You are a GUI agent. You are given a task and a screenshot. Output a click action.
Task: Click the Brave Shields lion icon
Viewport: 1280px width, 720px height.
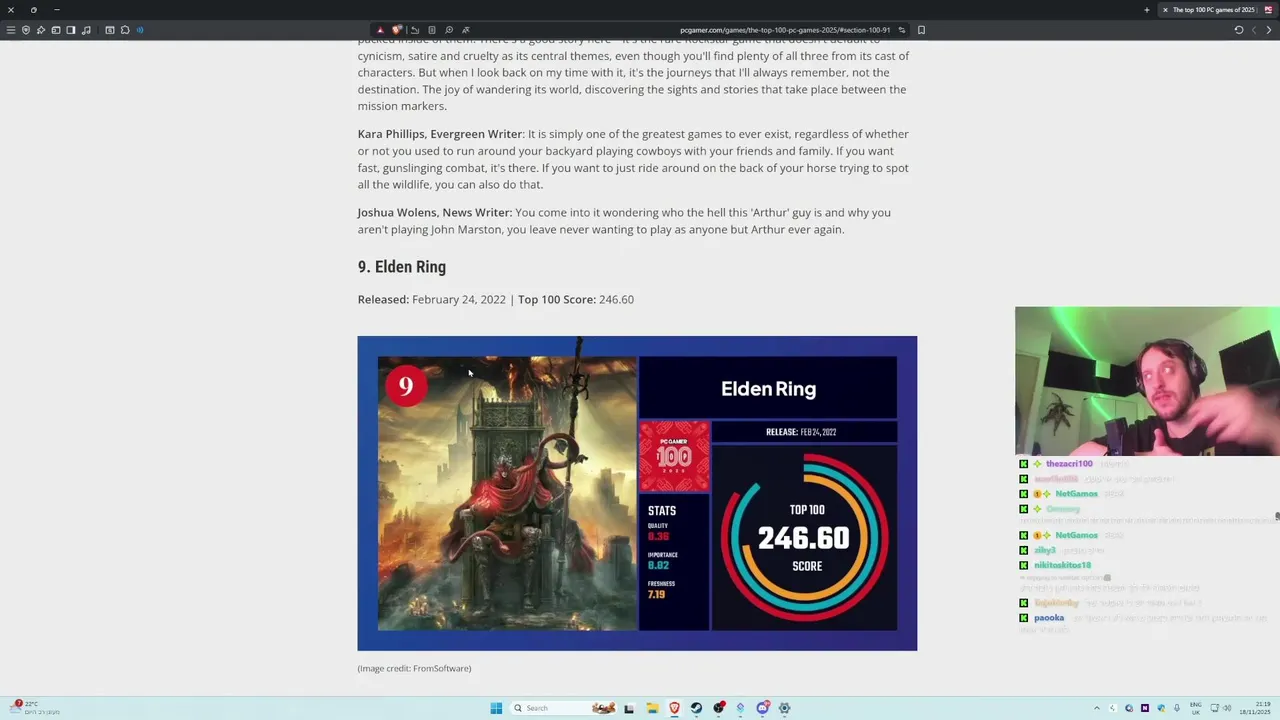click(397, 30)
